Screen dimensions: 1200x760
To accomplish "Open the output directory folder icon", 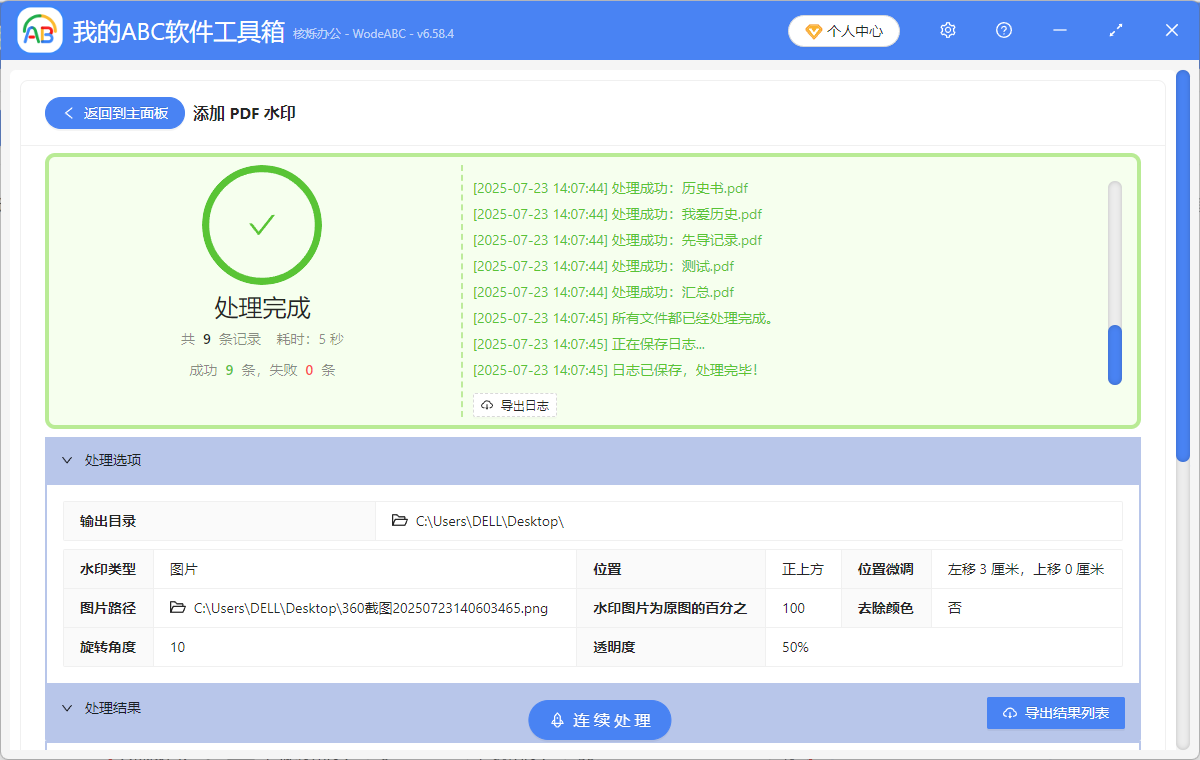I will pyautogui.click(x=400, y=521).
